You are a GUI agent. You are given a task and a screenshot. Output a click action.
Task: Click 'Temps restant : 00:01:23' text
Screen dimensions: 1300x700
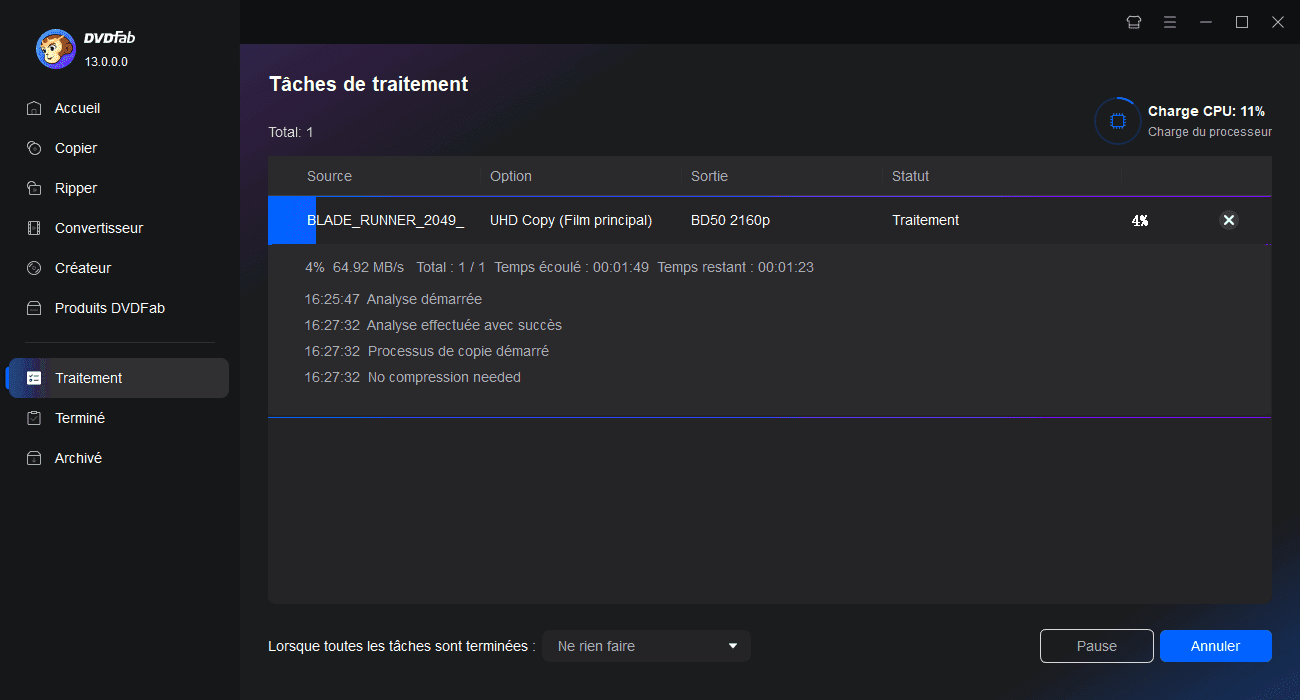tap(736, 267)
